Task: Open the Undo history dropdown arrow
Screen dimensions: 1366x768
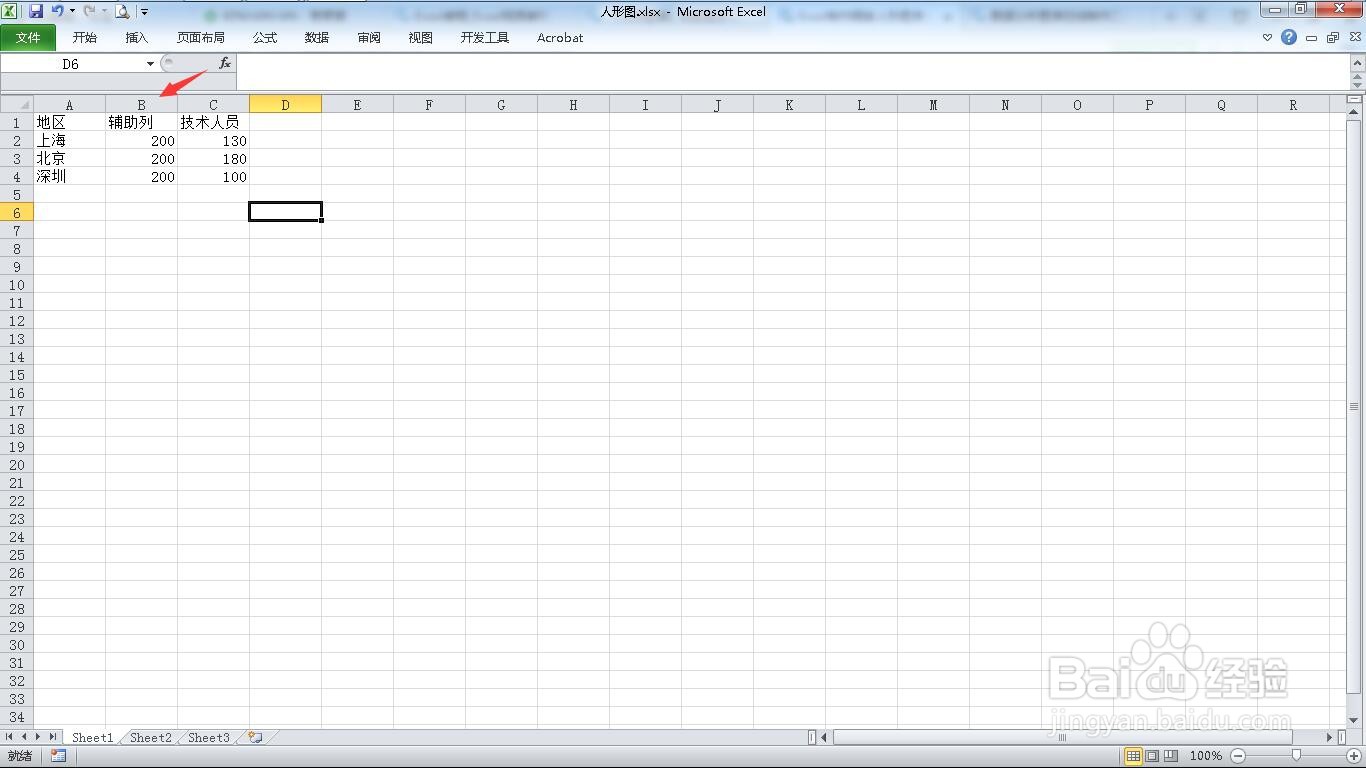Action: point(72,11)
